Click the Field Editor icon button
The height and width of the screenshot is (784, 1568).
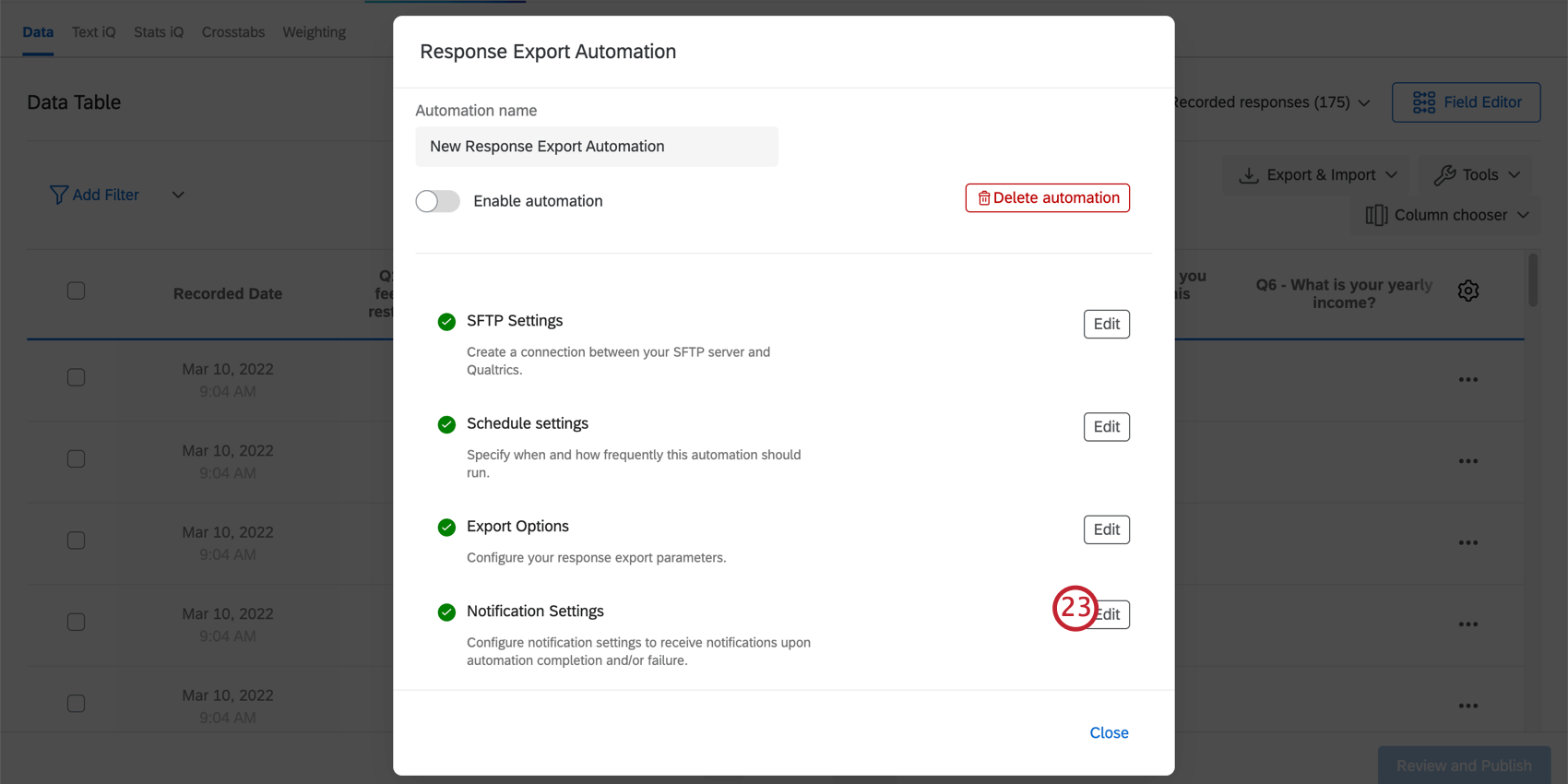point(1423,102)
